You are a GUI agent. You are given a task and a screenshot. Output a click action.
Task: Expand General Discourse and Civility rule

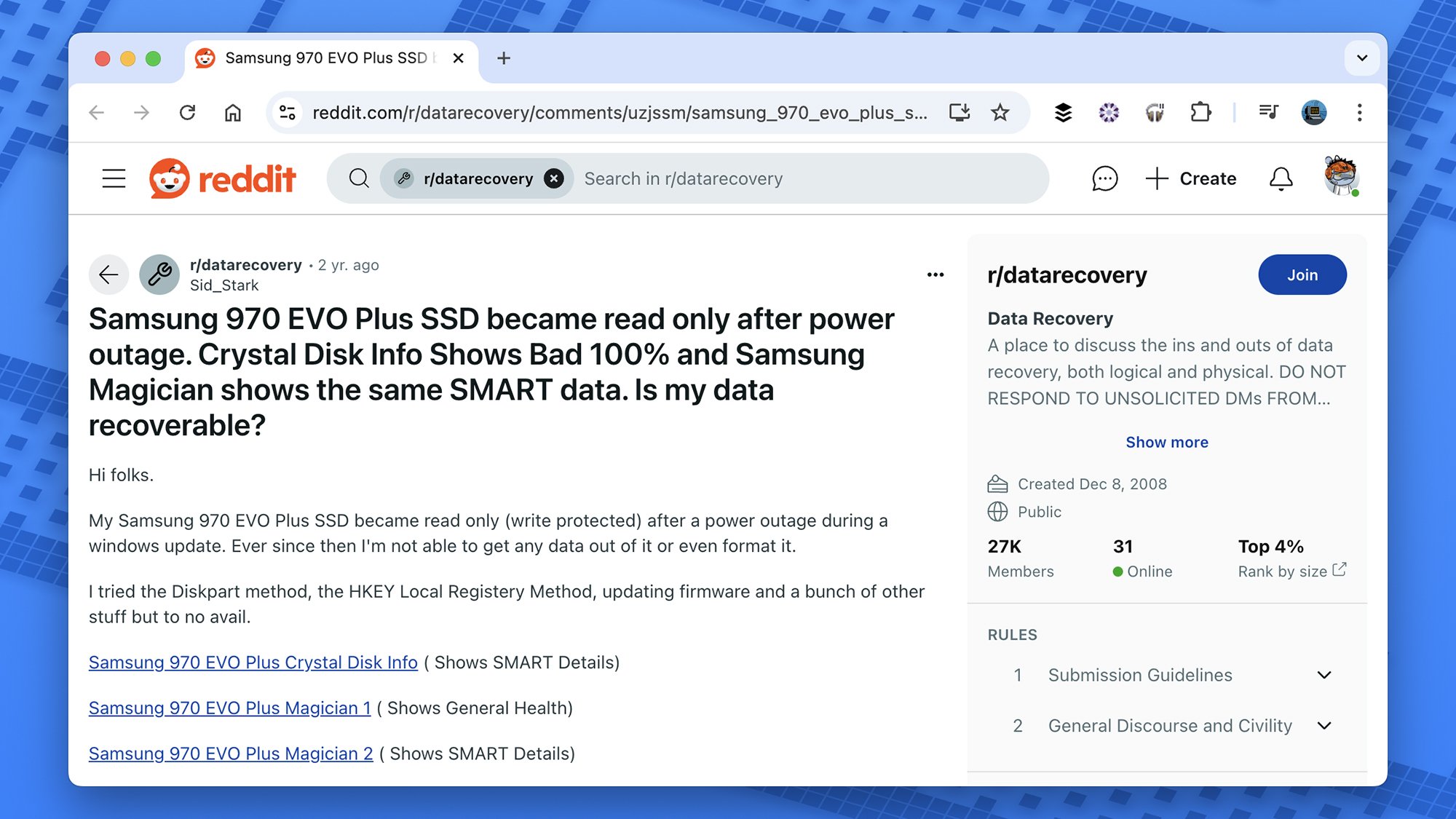coord(1324,726)
